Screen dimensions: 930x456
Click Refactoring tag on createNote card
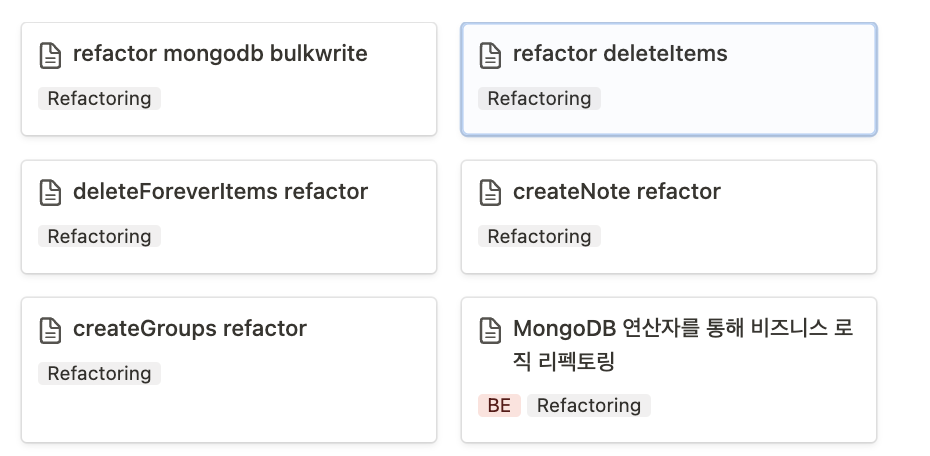pyautogui.click(x=539, y=236)
